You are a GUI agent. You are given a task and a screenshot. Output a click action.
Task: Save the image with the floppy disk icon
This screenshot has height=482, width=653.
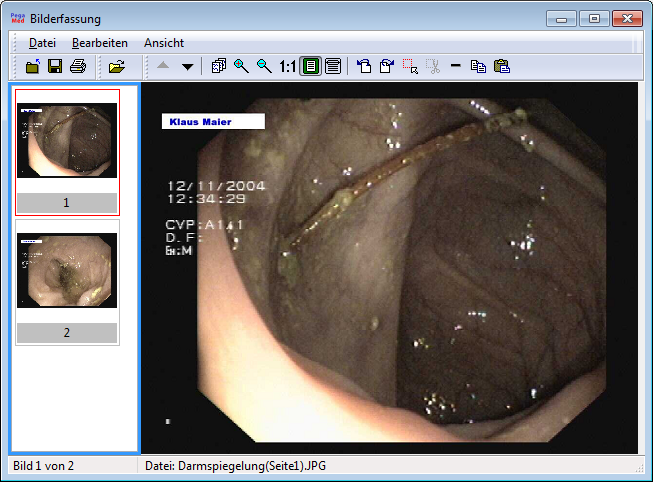click(55, 67)
